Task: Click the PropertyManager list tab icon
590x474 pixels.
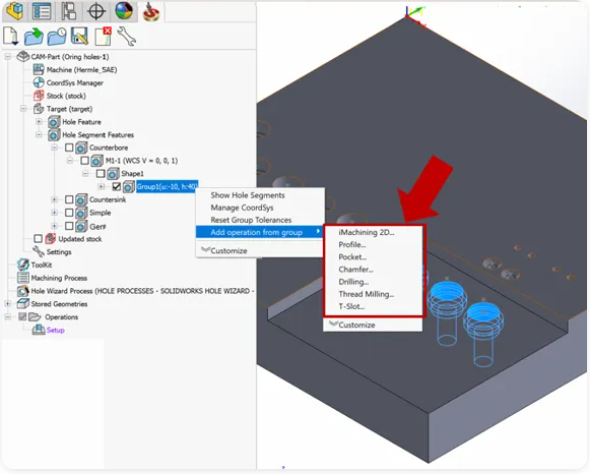Action: click(x=41, y=11)
